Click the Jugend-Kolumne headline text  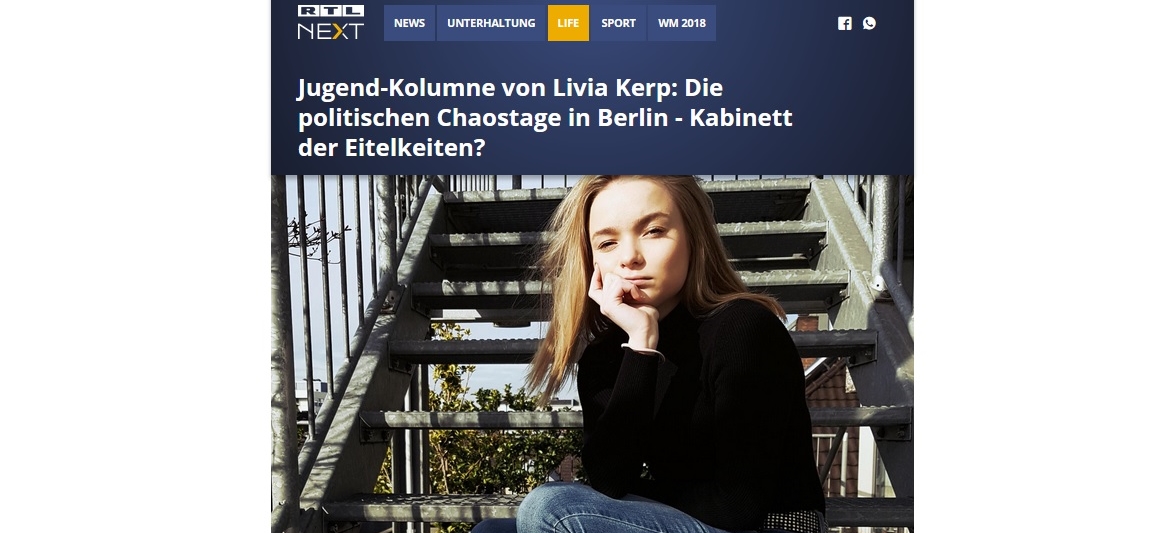[544, 118]
